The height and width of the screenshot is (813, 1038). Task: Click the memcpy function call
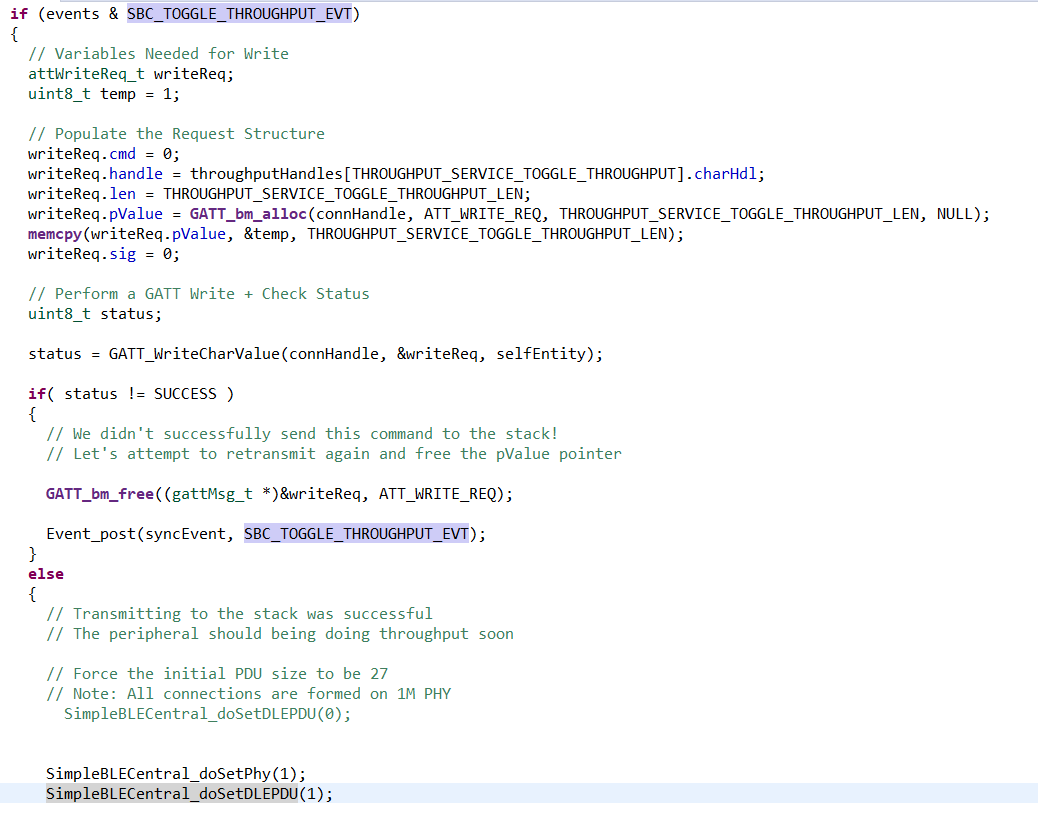[55, 234]
